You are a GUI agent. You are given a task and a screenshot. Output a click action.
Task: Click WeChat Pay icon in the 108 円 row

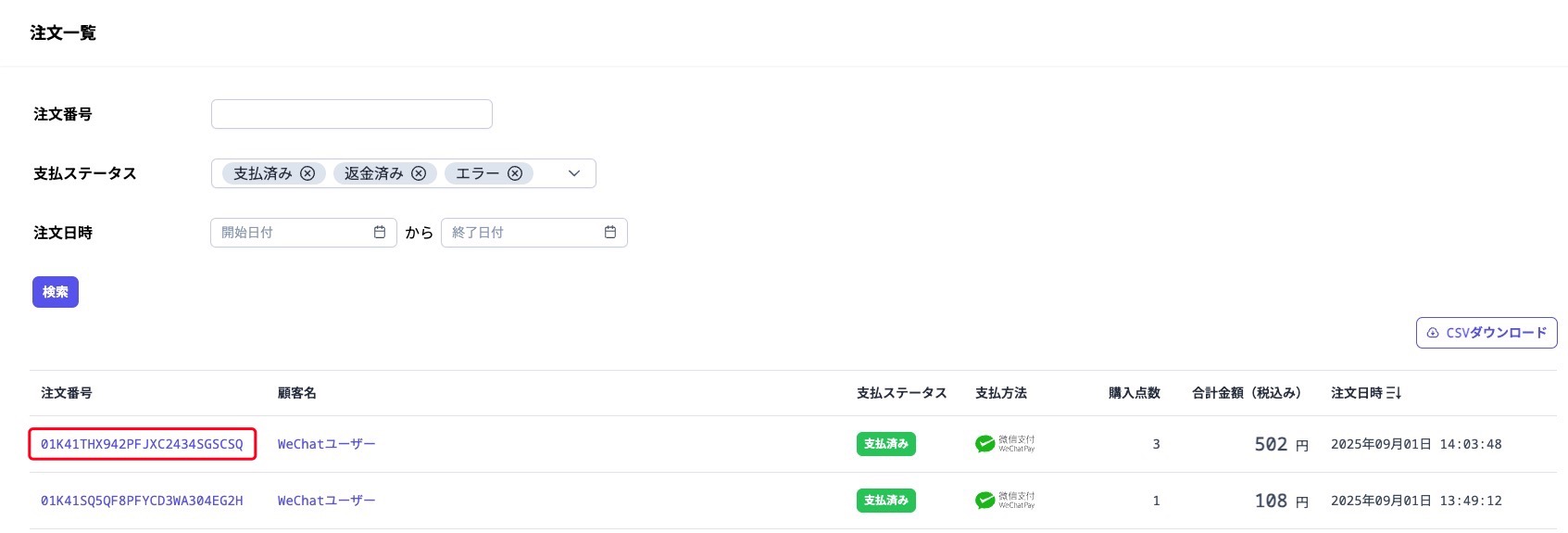[985, 501]
